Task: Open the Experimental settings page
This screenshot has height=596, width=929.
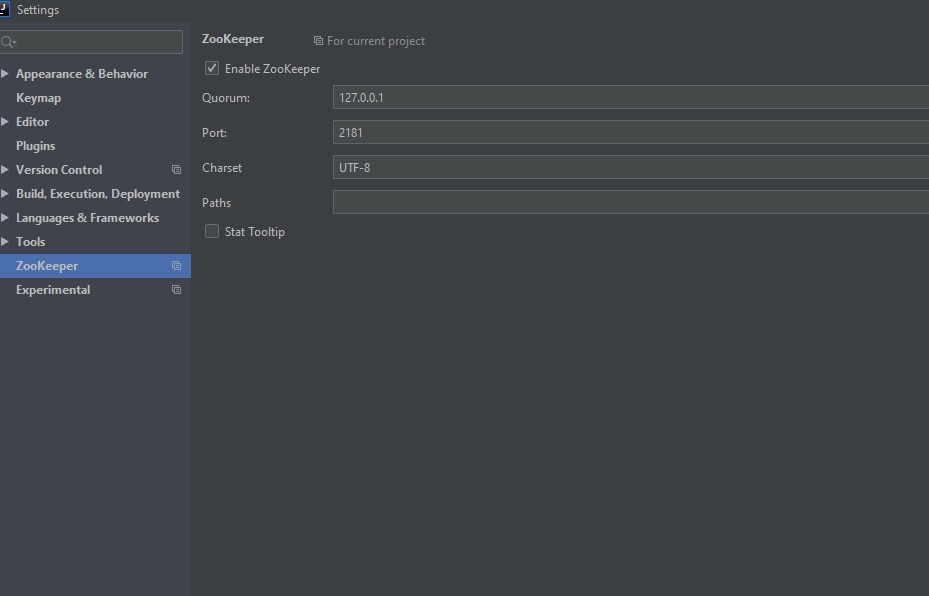Action: (x=53, y=290)
